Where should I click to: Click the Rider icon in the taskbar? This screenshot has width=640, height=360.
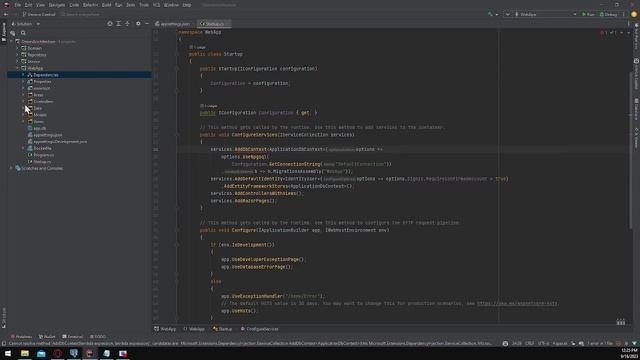click(x=90, y=353)
